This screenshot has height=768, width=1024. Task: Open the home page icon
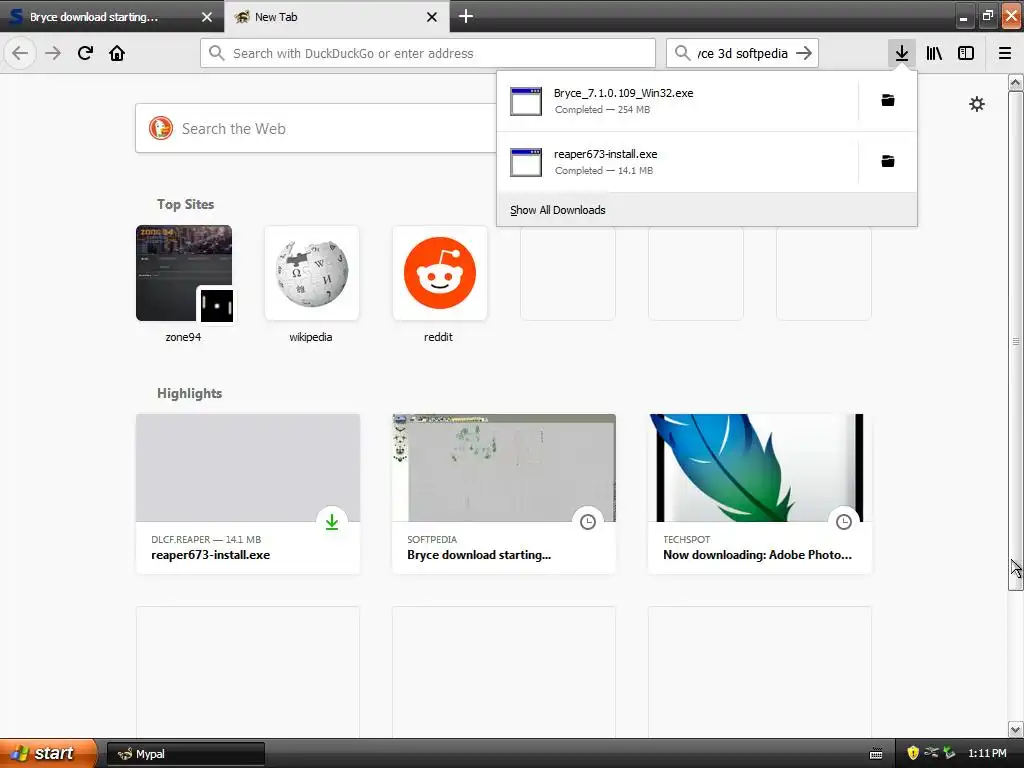(117, 53)
